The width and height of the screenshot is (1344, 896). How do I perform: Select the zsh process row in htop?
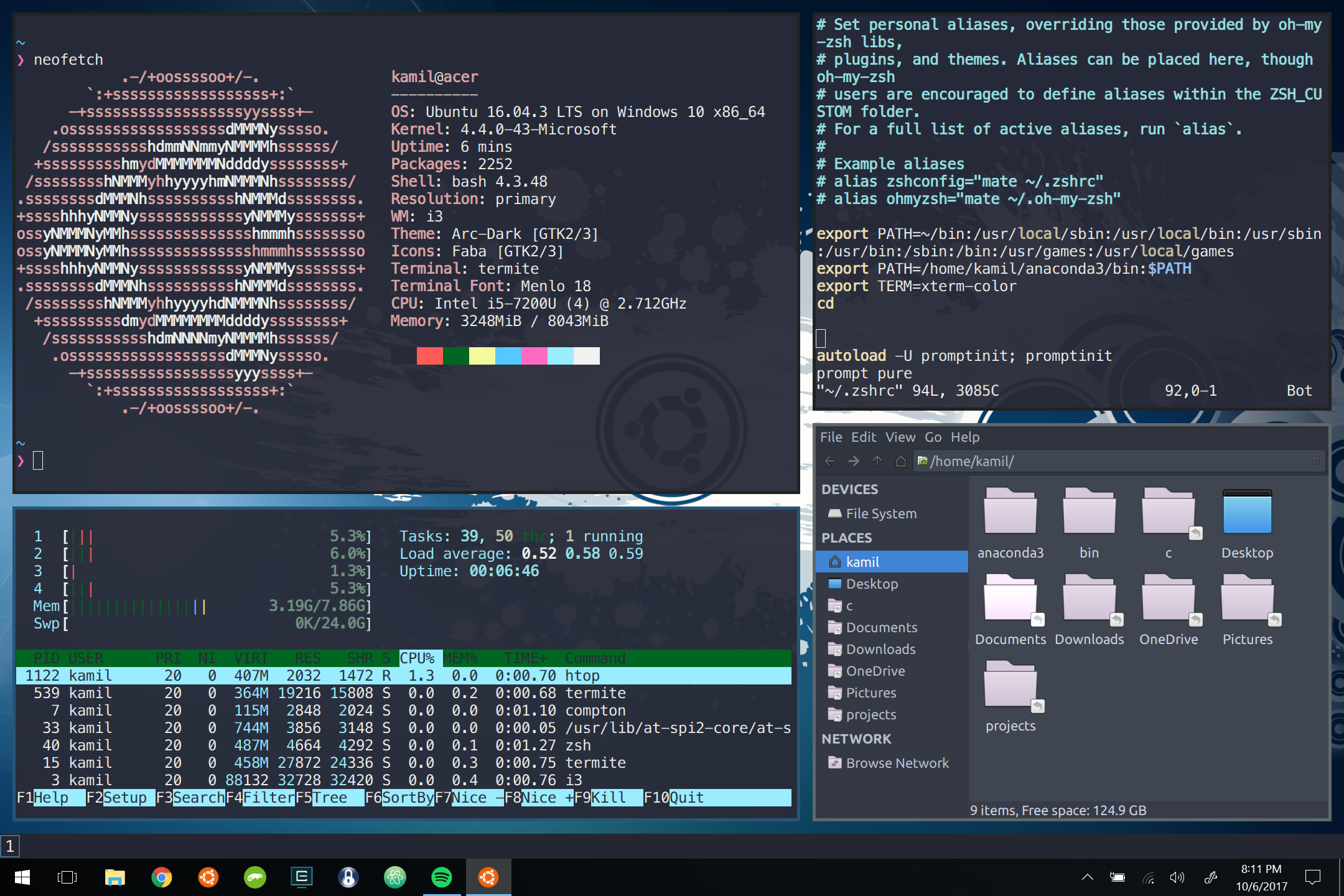(x=404, y=745)
